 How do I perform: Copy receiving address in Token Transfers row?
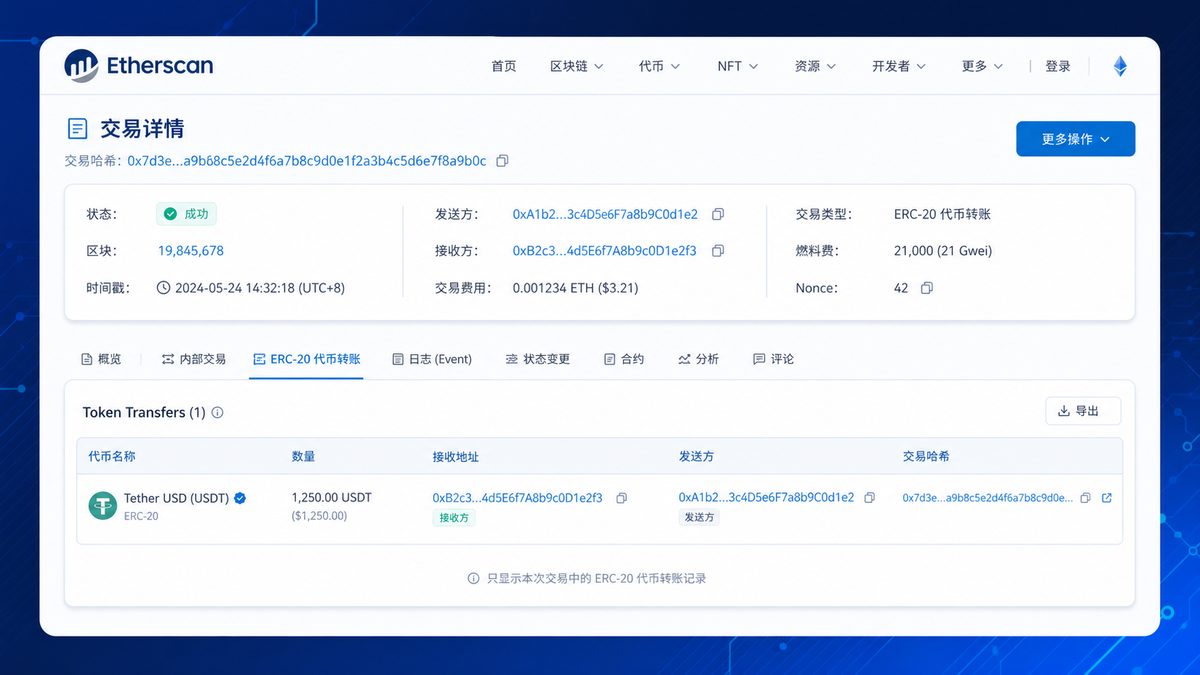click(622, 498)
